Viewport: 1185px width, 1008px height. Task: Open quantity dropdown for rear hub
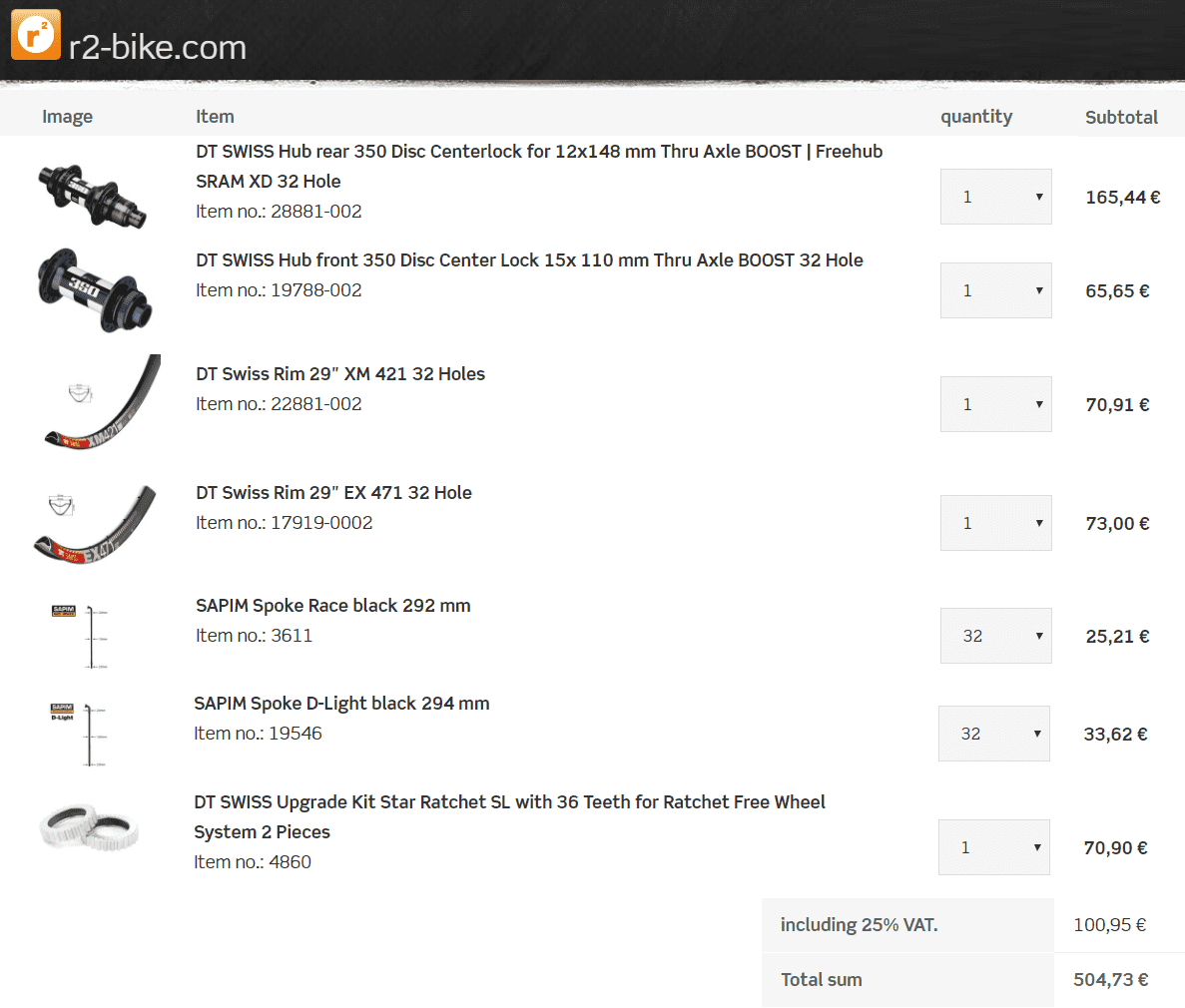click(995, 197)
